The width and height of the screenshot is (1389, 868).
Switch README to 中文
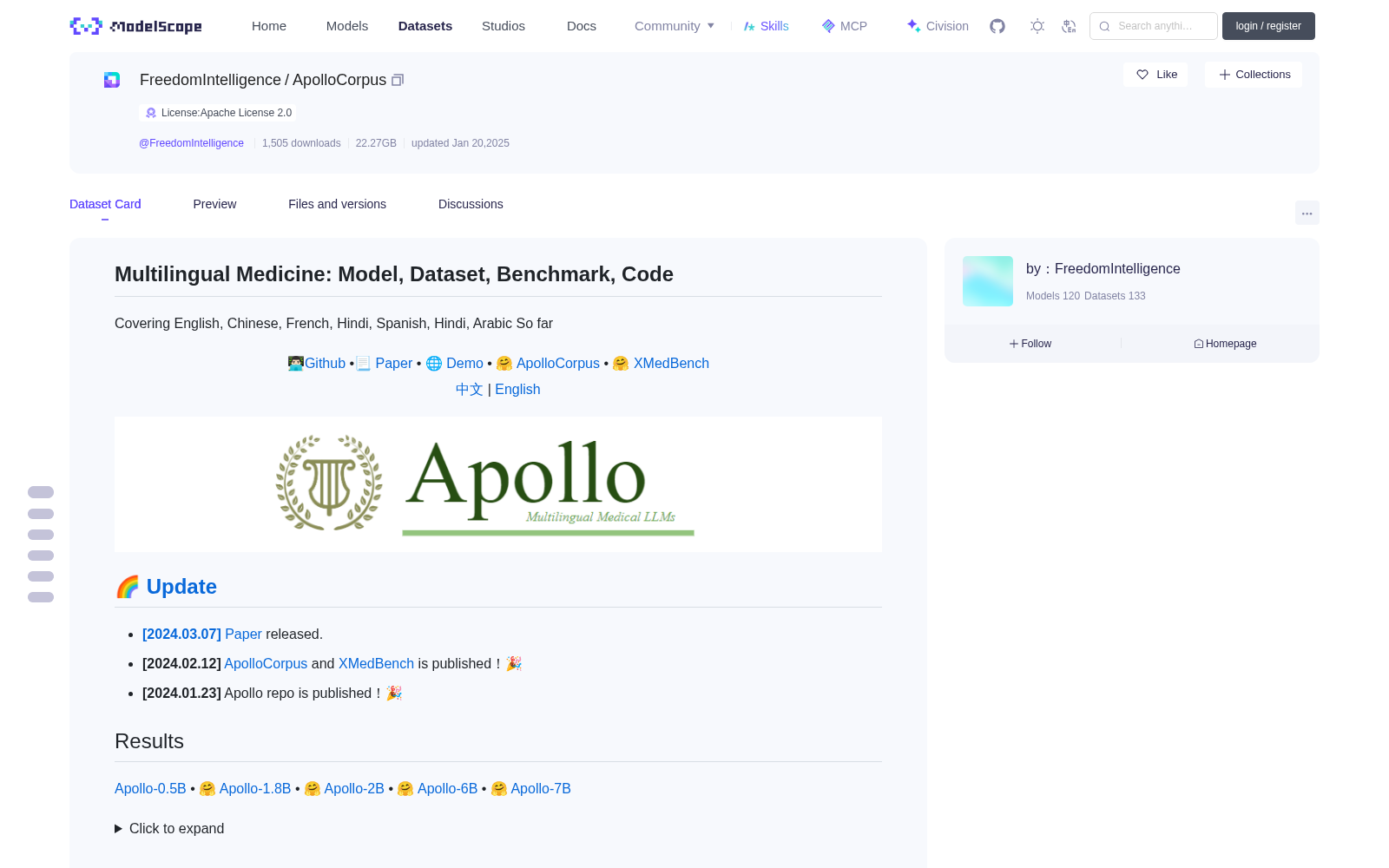coord(470,389)
